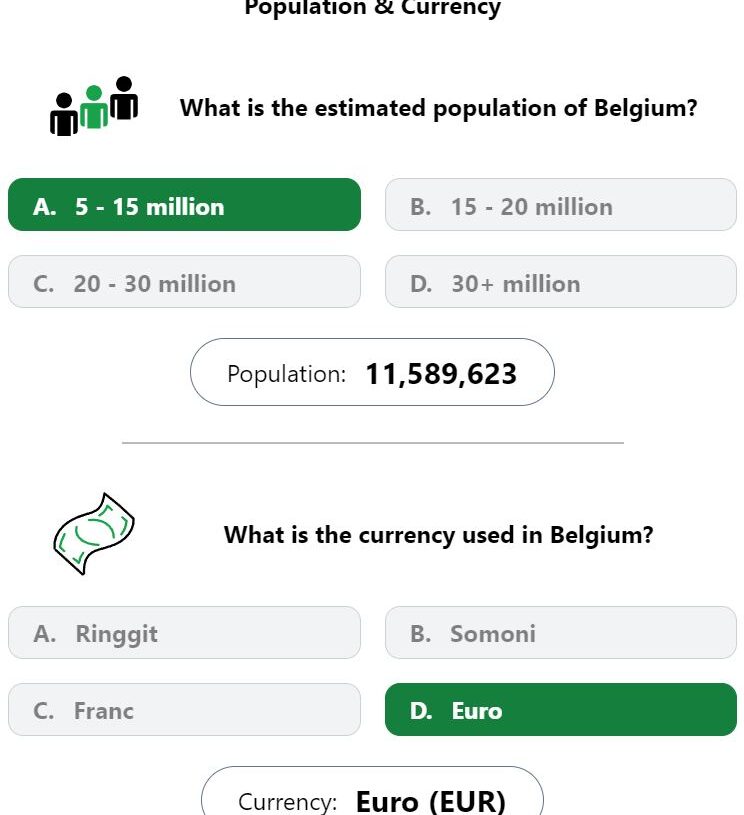Click the 11,589,623 population number
The image size is (744, 815).
click(x=441, y=374)
